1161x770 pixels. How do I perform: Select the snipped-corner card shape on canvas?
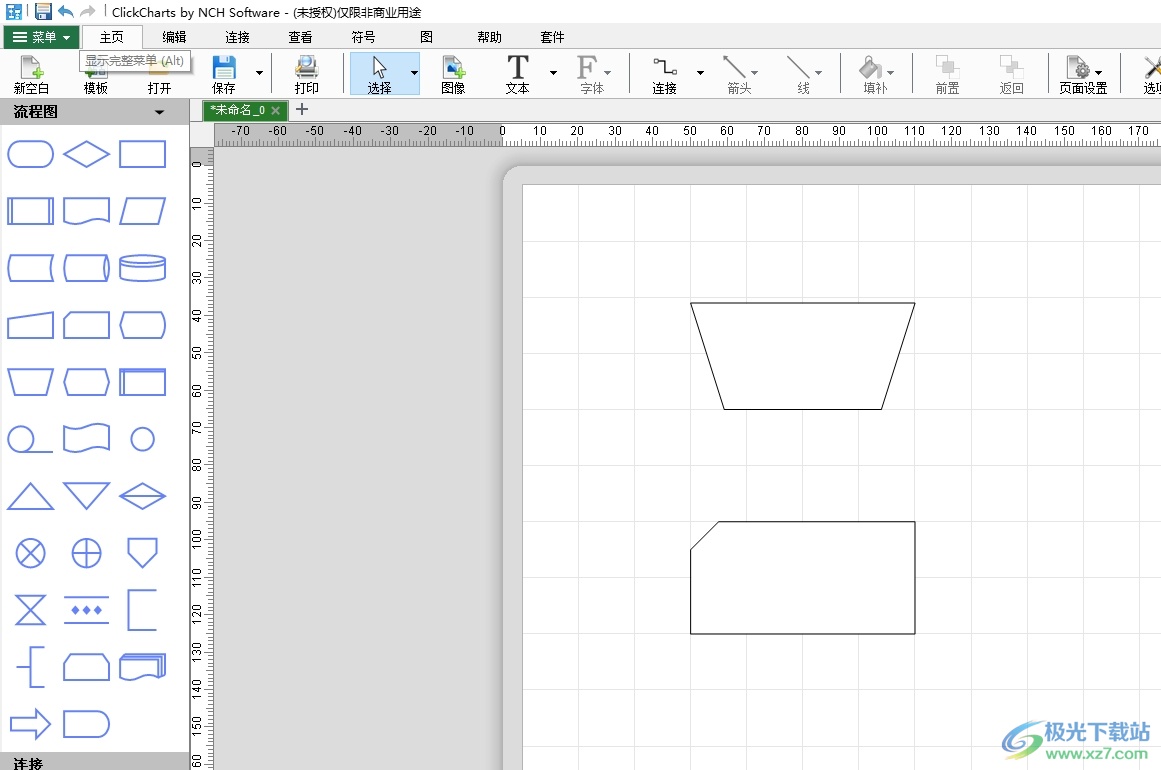803,578
